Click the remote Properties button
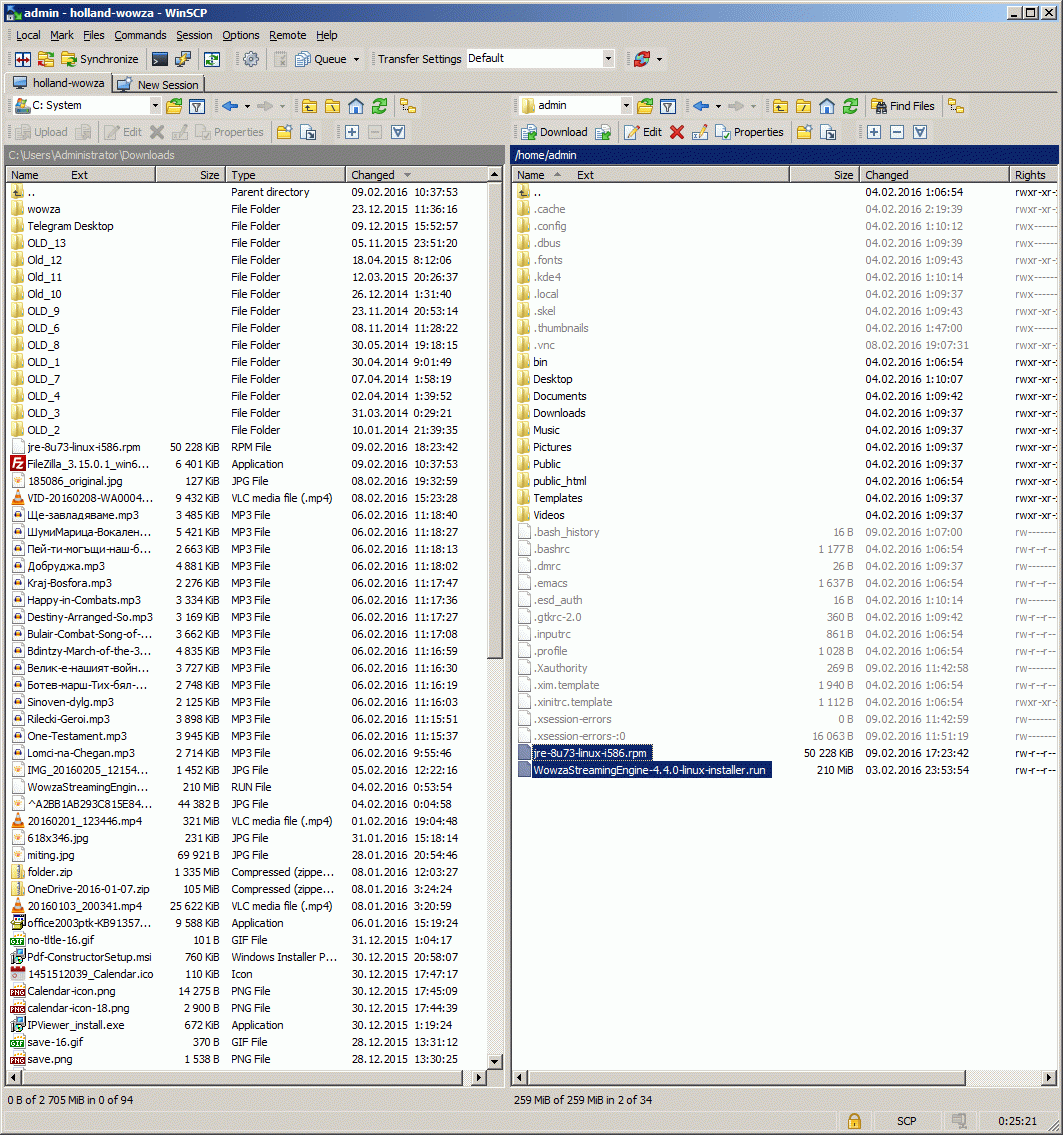 (x=750, y=132)
